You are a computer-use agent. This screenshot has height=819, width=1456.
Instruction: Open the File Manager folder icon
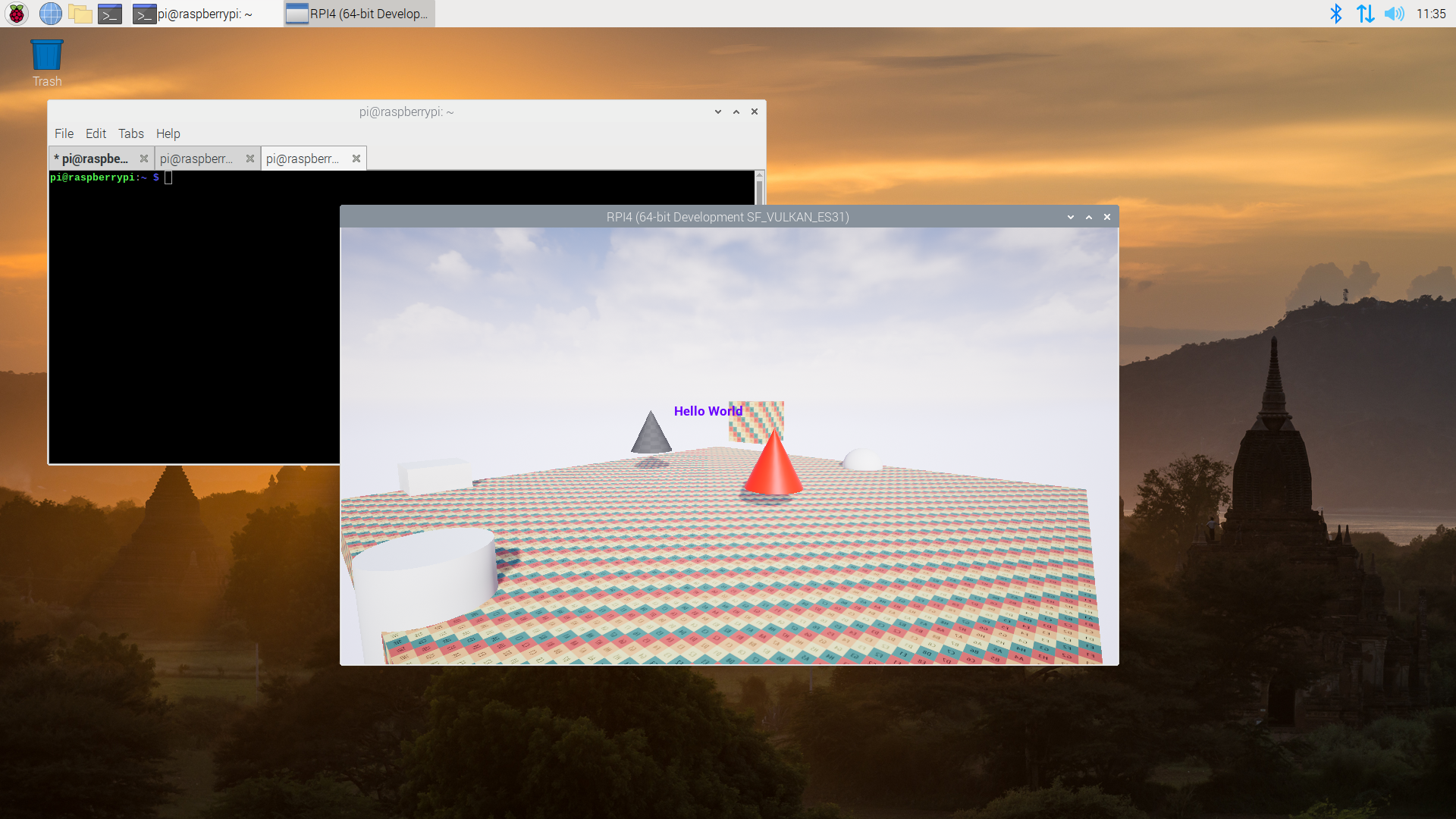(80, 14)
